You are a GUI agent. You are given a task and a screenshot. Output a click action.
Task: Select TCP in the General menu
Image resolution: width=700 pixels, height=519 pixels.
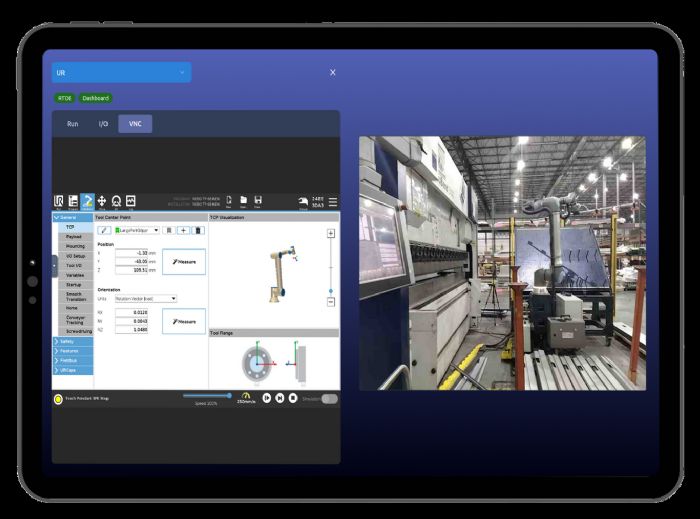[x=75, y=227]
